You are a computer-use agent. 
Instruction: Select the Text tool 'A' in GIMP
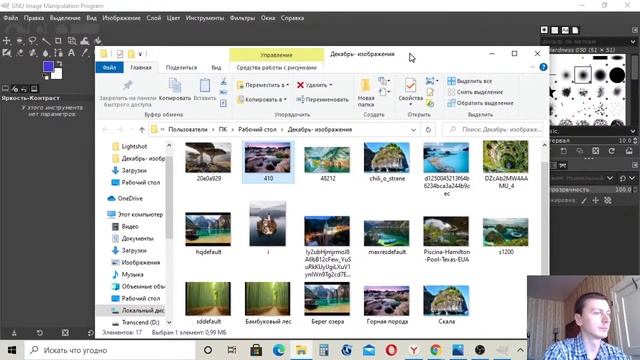click(x=71, y=53)
